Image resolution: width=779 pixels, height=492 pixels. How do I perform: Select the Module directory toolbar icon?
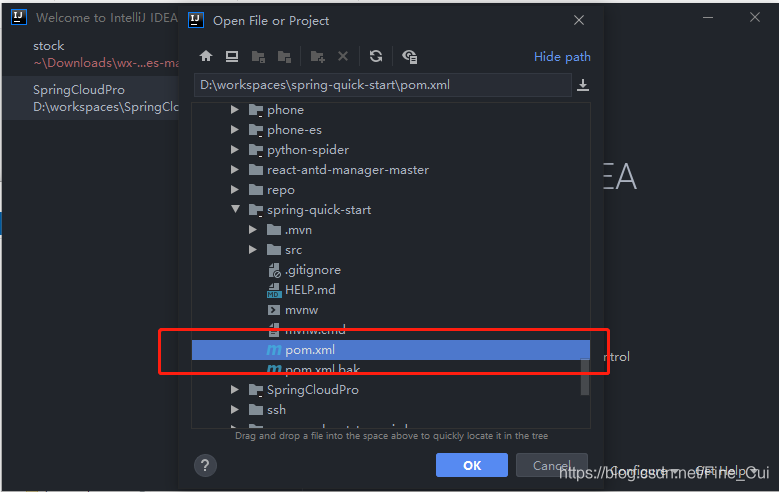(x=284, y=57)
